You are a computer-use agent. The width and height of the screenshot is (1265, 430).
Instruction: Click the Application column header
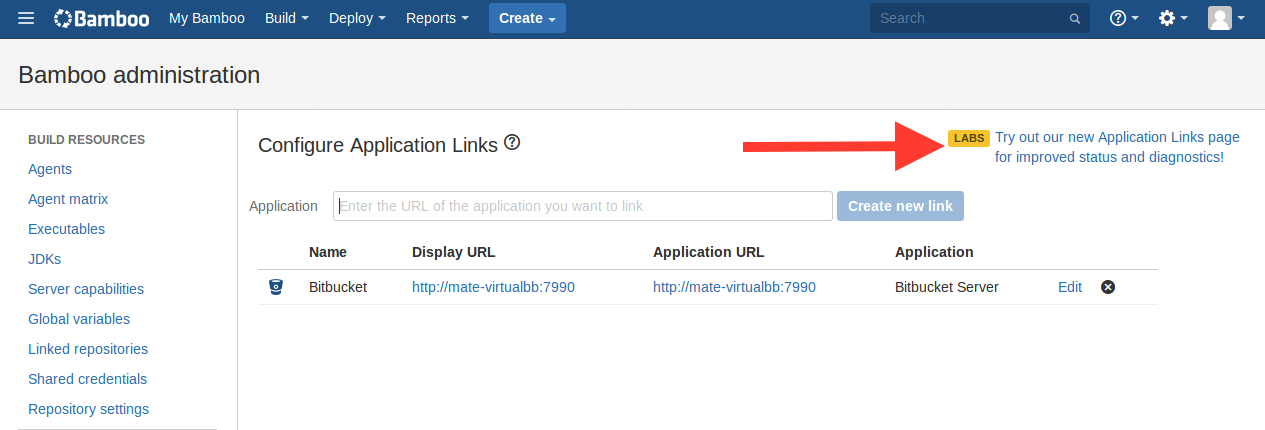[934, 252]
